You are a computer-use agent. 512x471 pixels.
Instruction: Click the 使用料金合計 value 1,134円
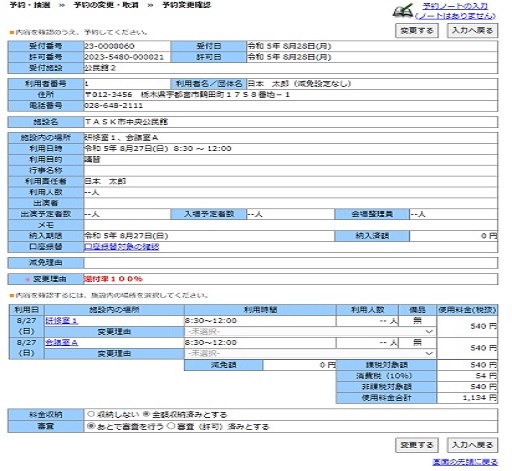[x=480, y=398]
